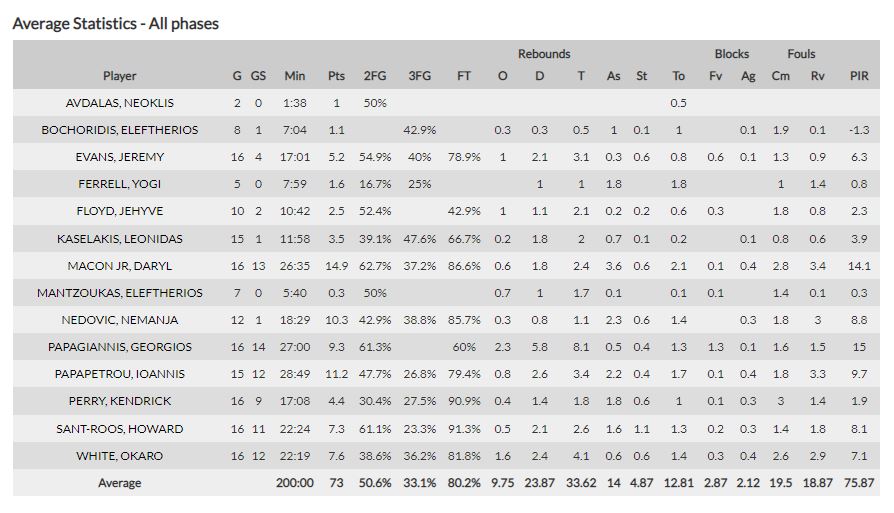Viewport: 894px width, 513px height.
Task: Open player AVDALAS, NEOKLIS
Action: coord(120,103)
